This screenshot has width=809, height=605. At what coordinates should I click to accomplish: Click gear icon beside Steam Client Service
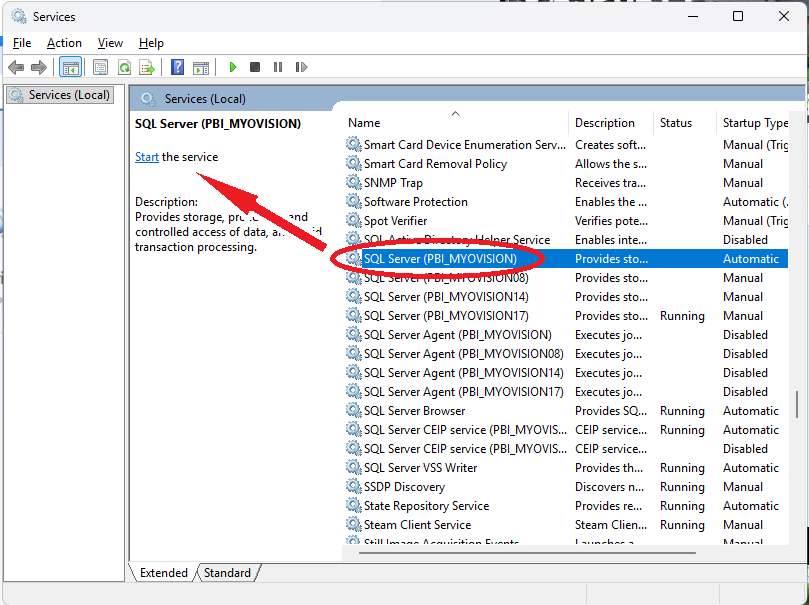pos(353,525)
